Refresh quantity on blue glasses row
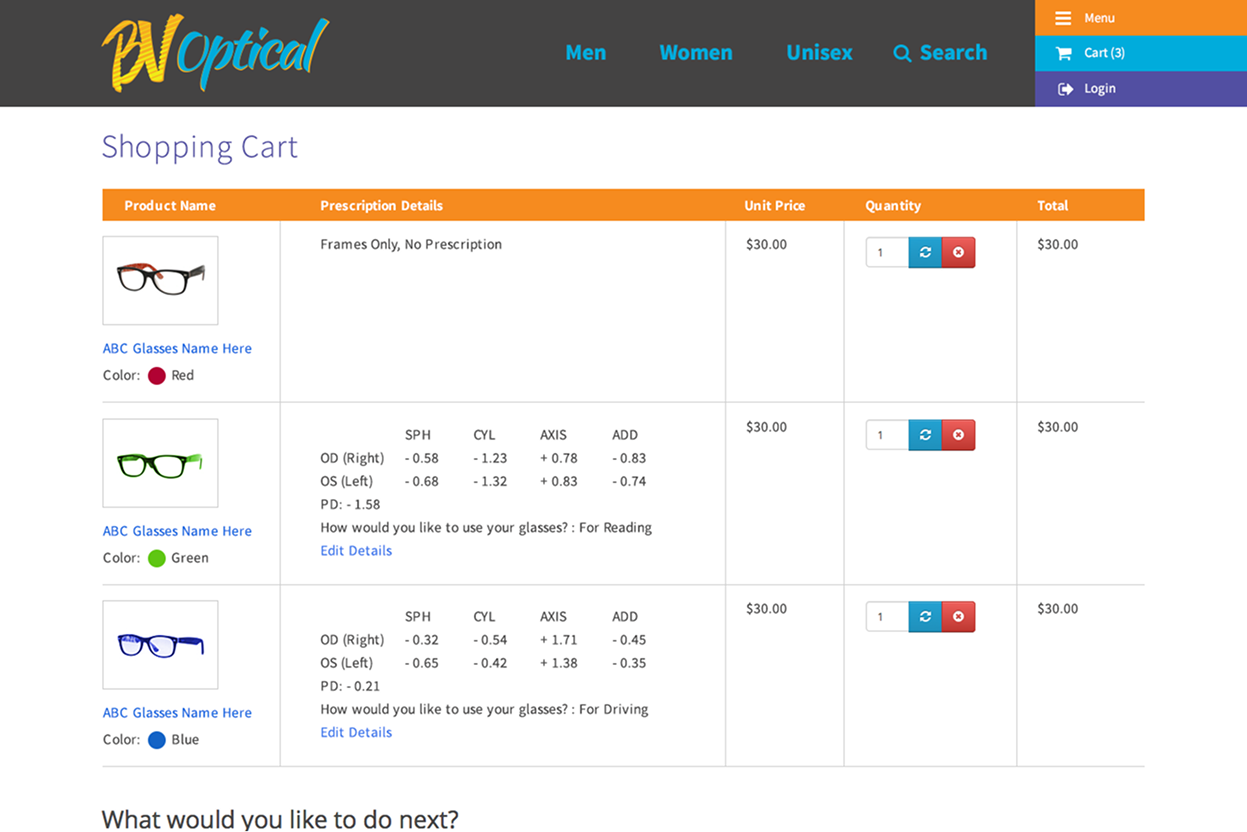The height and width of the screenshot is (832, 1247). [x=925, y=617]
